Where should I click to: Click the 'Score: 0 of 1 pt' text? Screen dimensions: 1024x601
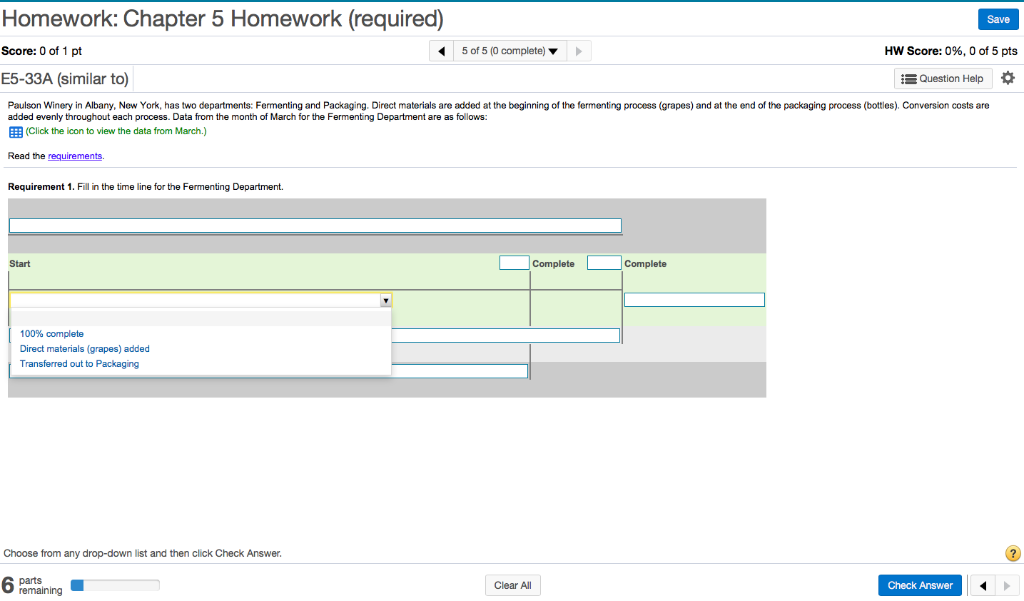click(41, 51)
